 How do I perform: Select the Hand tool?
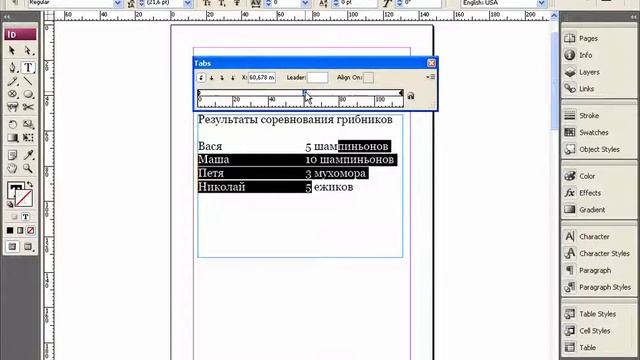pos(12,168)
